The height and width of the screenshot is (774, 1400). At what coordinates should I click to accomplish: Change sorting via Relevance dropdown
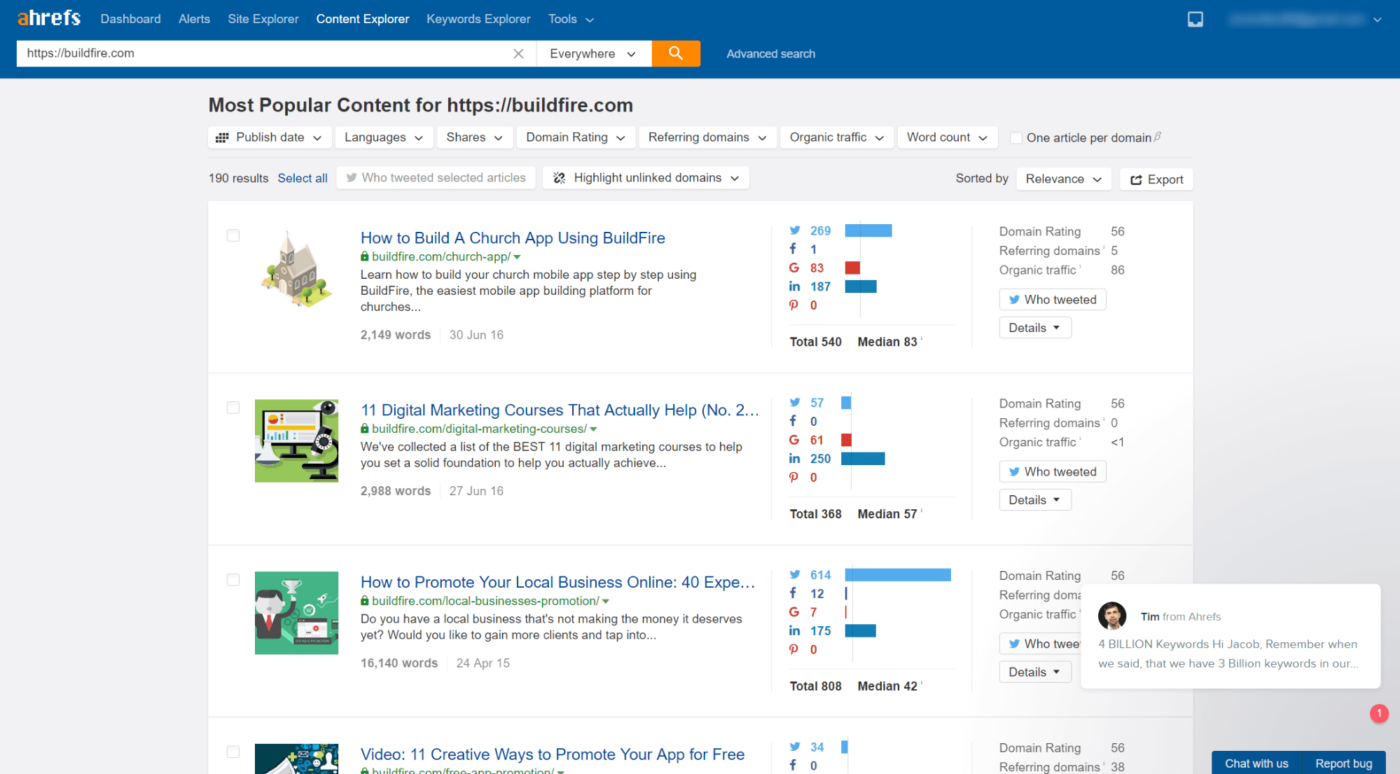point(1064,179)
